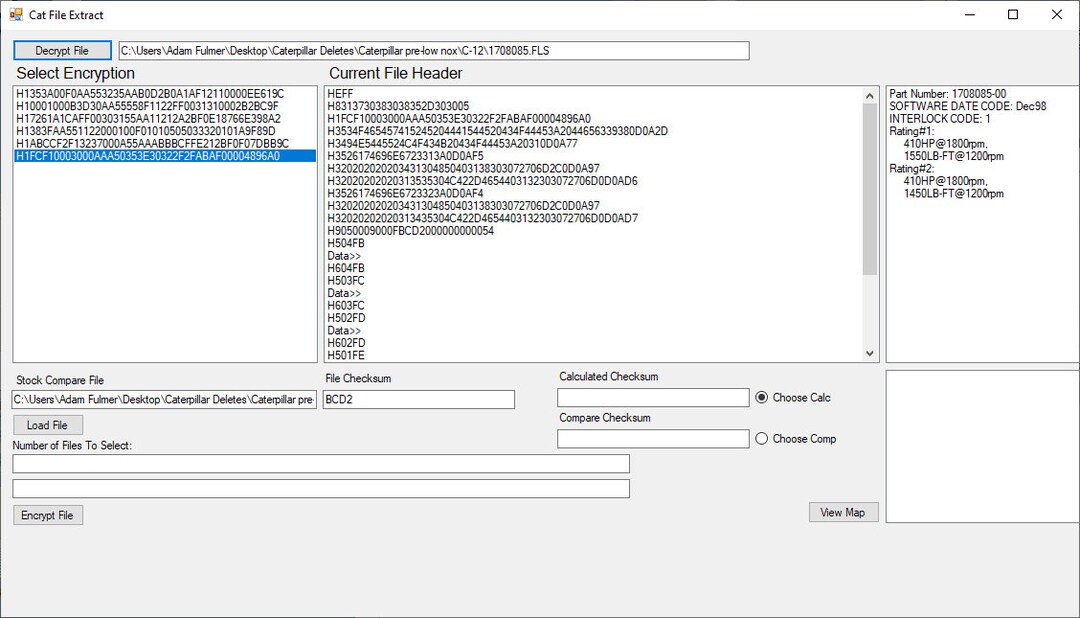1080x618 pixels.
Task: Click the Decrypt File button
Action: point(62,49)
